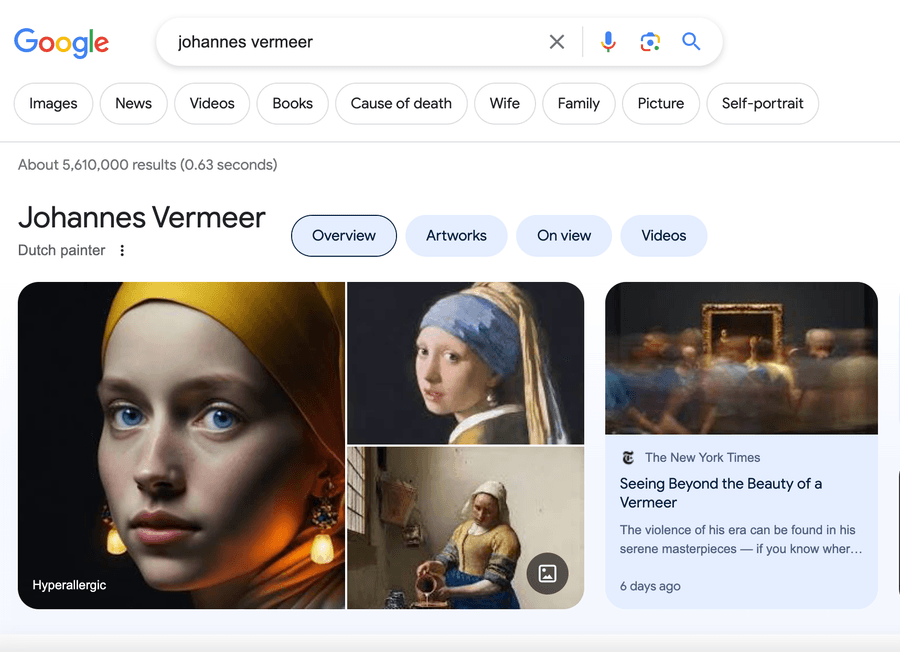Viewport: 900px width, 652px height.
Task: Click in the johannes vermeer search field
Action: pyautogui.click(x=350, y=42)
